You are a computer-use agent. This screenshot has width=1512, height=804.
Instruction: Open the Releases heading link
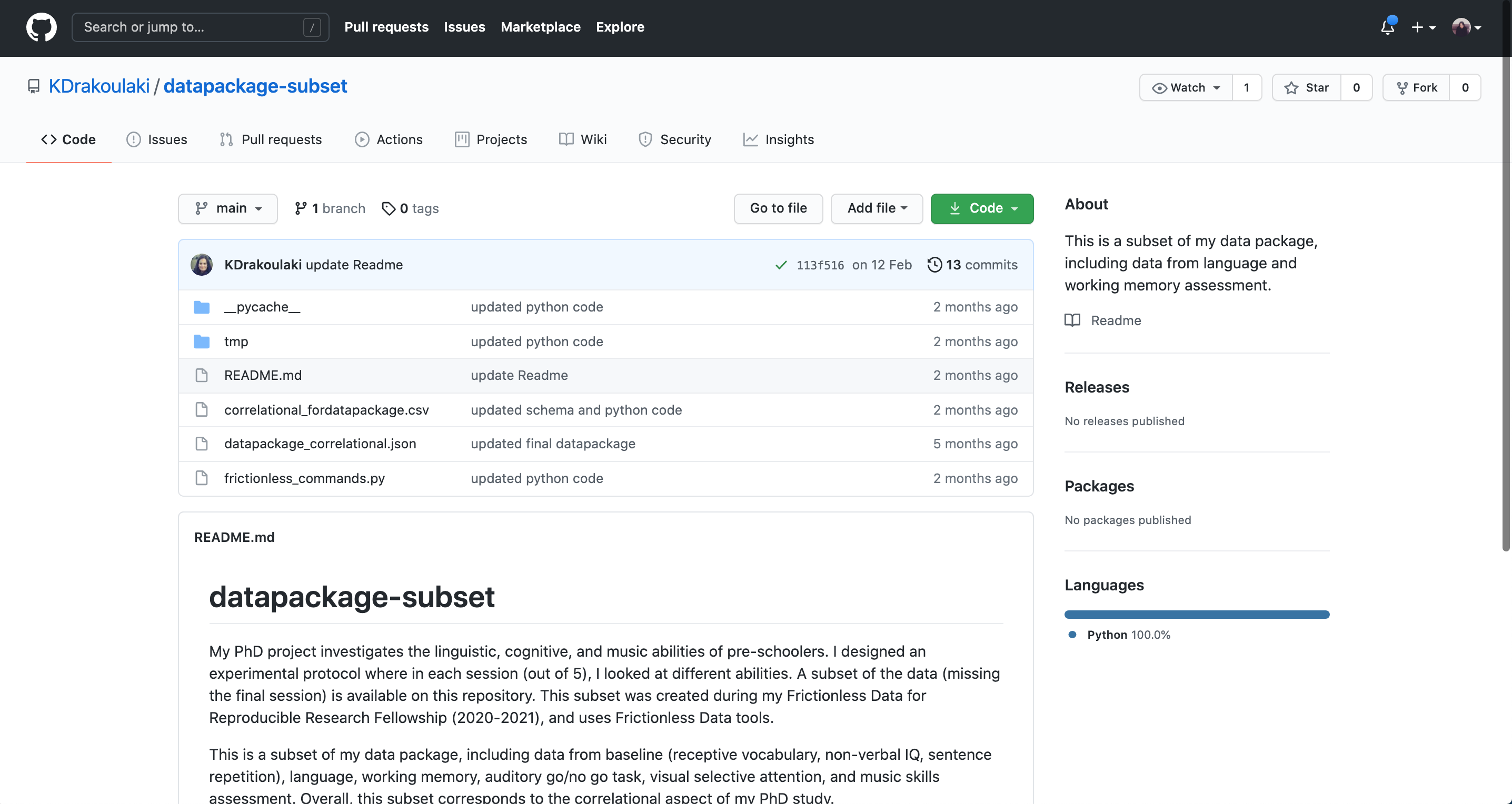click(x=1097, y=387)
